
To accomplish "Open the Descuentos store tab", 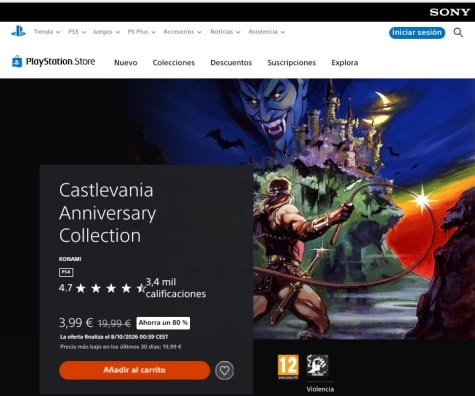I will tap(231, 63).
